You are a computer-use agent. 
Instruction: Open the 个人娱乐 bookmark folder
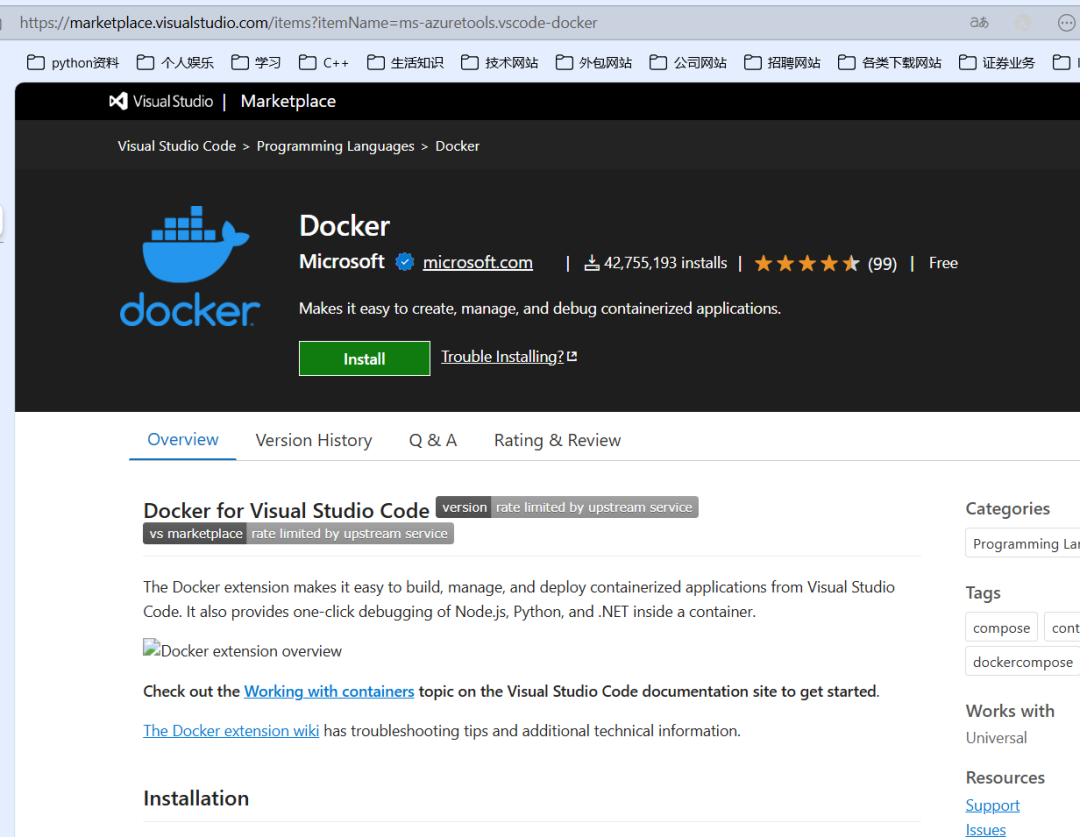(175, 63)
